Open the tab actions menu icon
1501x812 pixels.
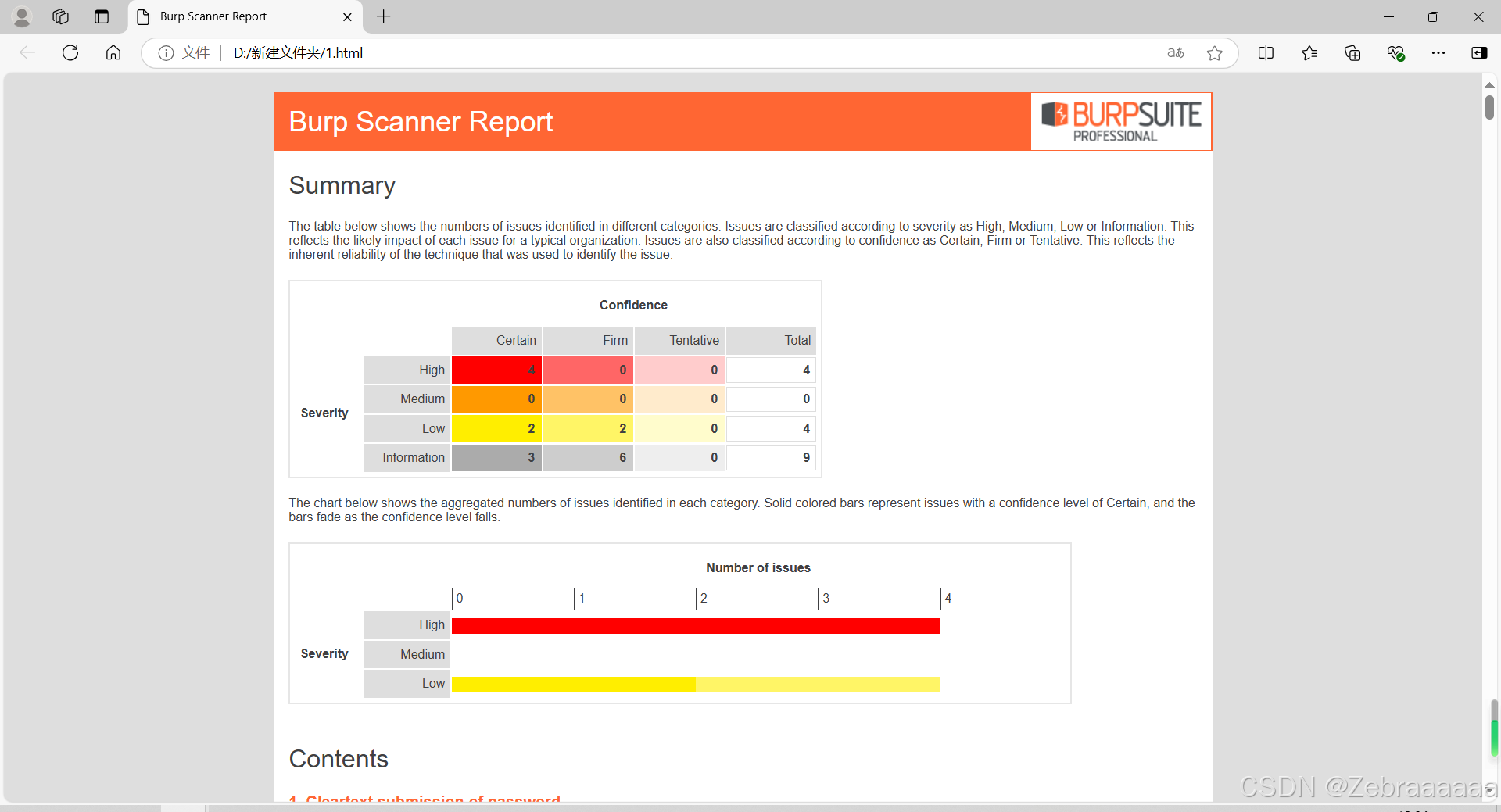click(101, 16)
